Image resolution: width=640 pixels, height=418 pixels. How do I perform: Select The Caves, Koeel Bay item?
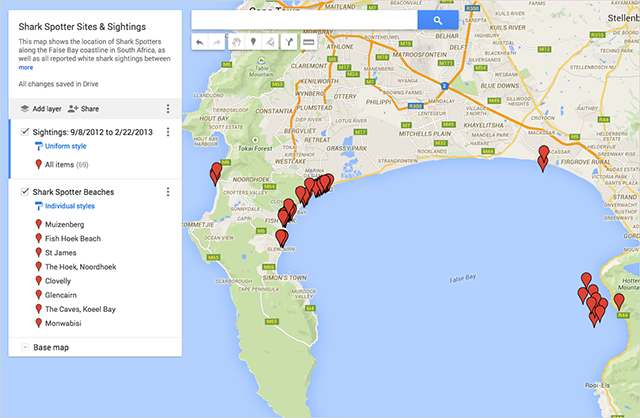76,309
